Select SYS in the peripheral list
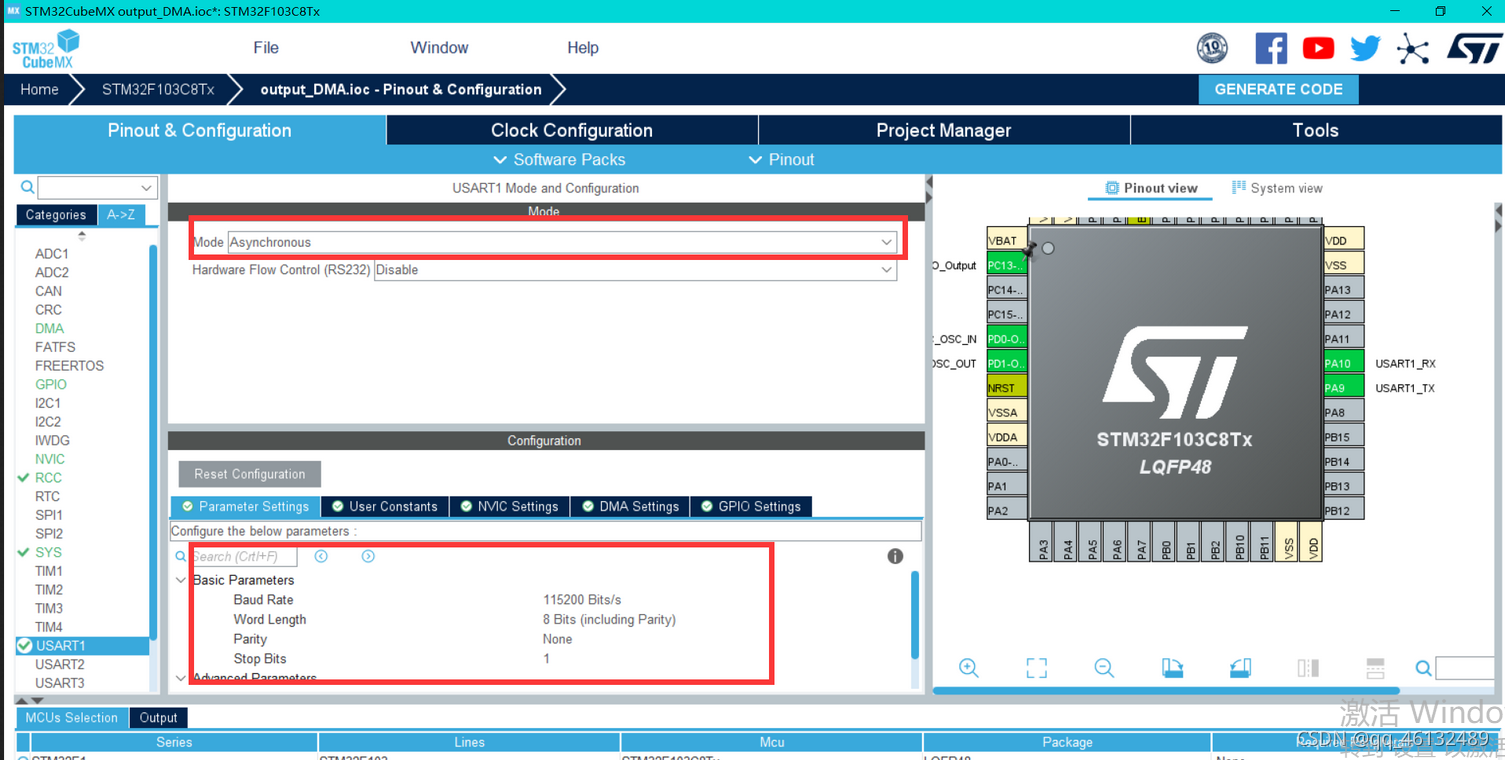This screenshot has height=760, width=1505. (48, 552)
